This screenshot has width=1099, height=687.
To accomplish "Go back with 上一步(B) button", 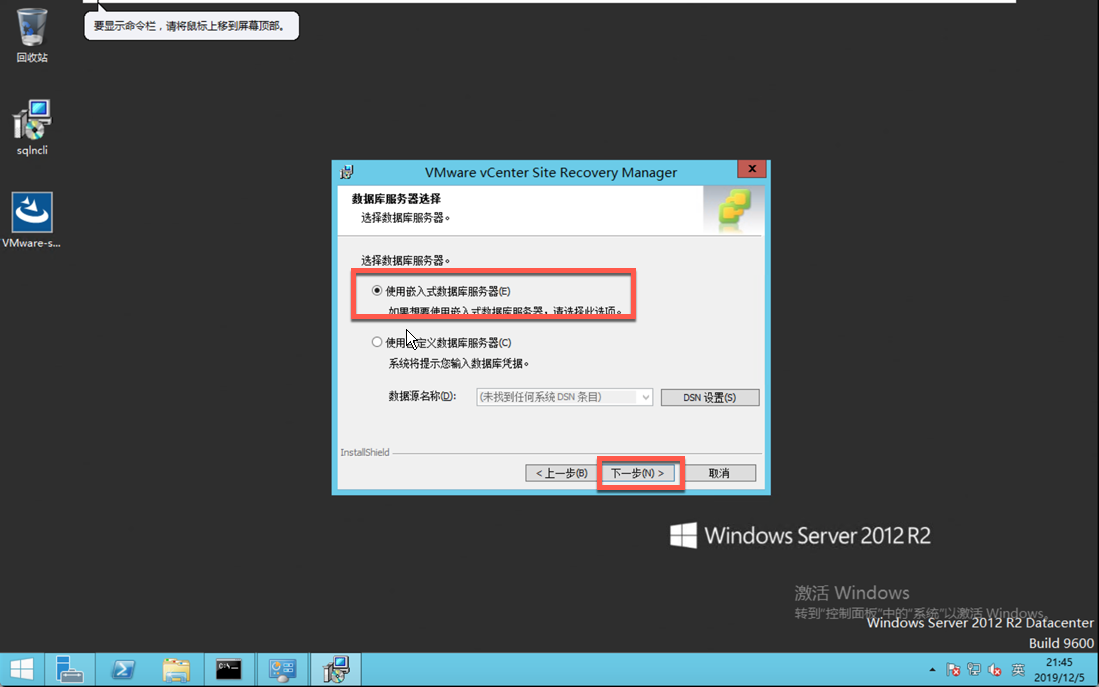I will tap(561, 473).
